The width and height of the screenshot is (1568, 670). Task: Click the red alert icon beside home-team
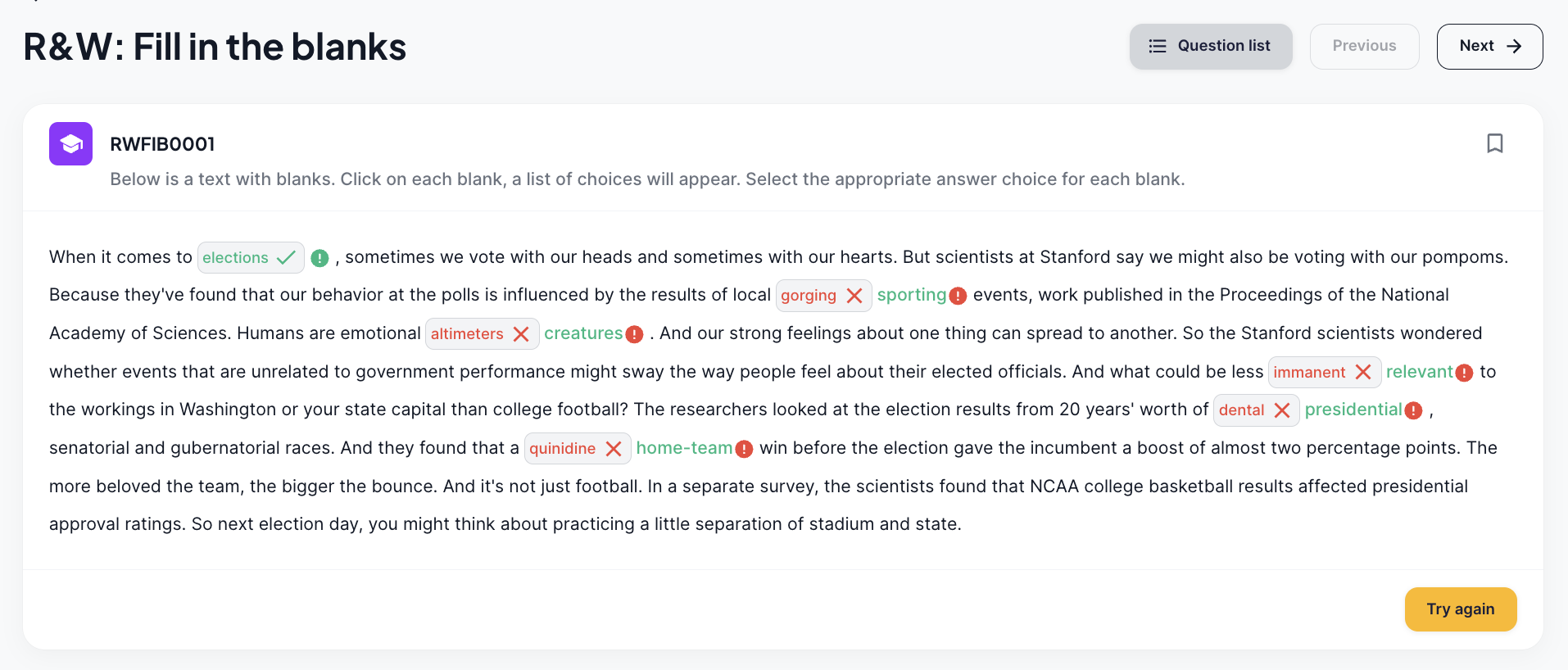744,449
